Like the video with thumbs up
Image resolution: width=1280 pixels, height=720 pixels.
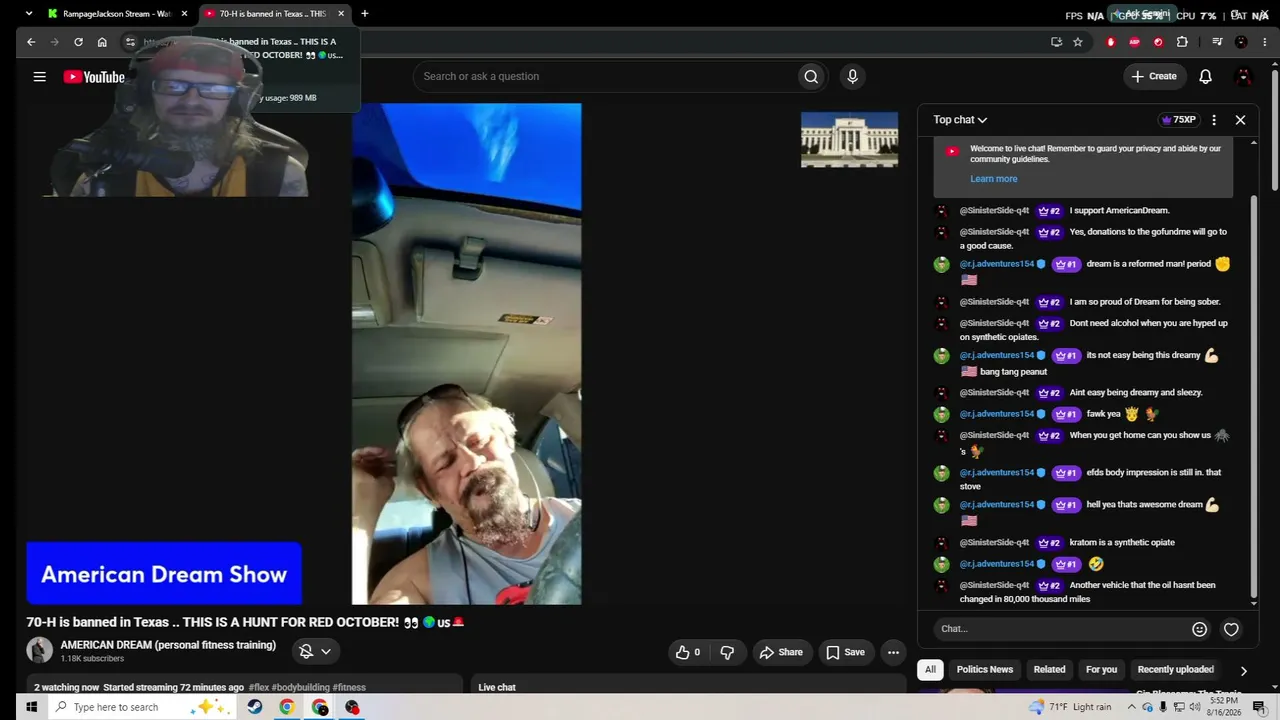click(689, 652)
